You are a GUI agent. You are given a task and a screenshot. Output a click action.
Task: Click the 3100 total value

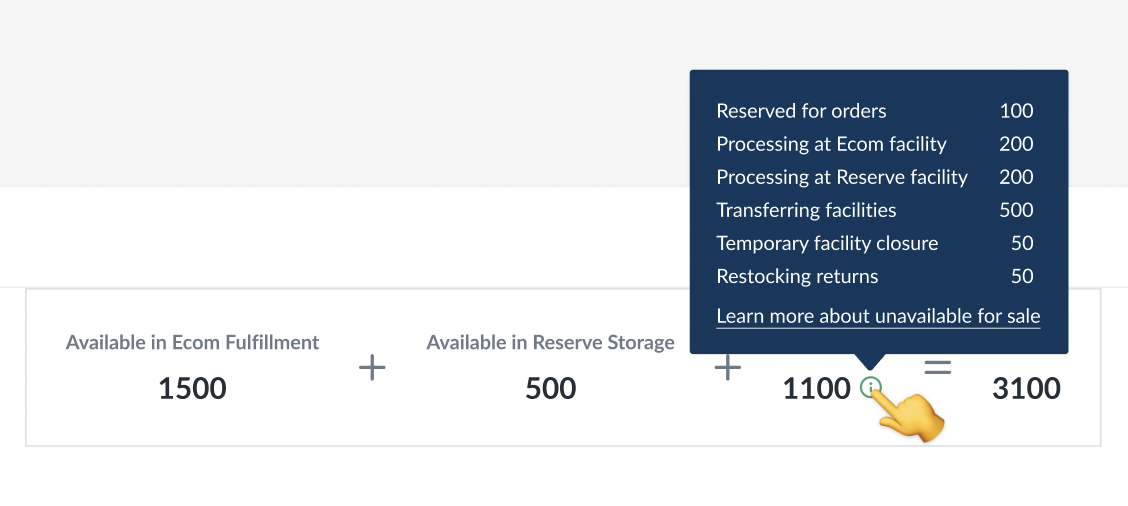tap(1027, 389)
